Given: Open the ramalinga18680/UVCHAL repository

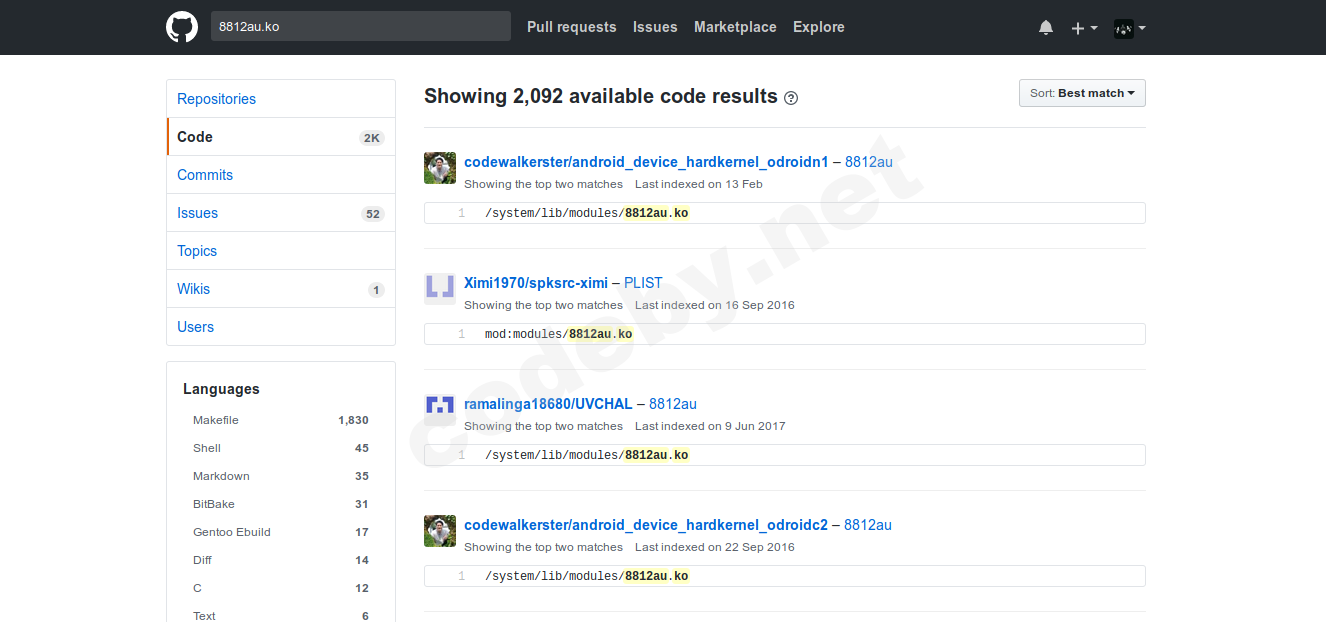Looking at the screenshot, I should (548, 404).
